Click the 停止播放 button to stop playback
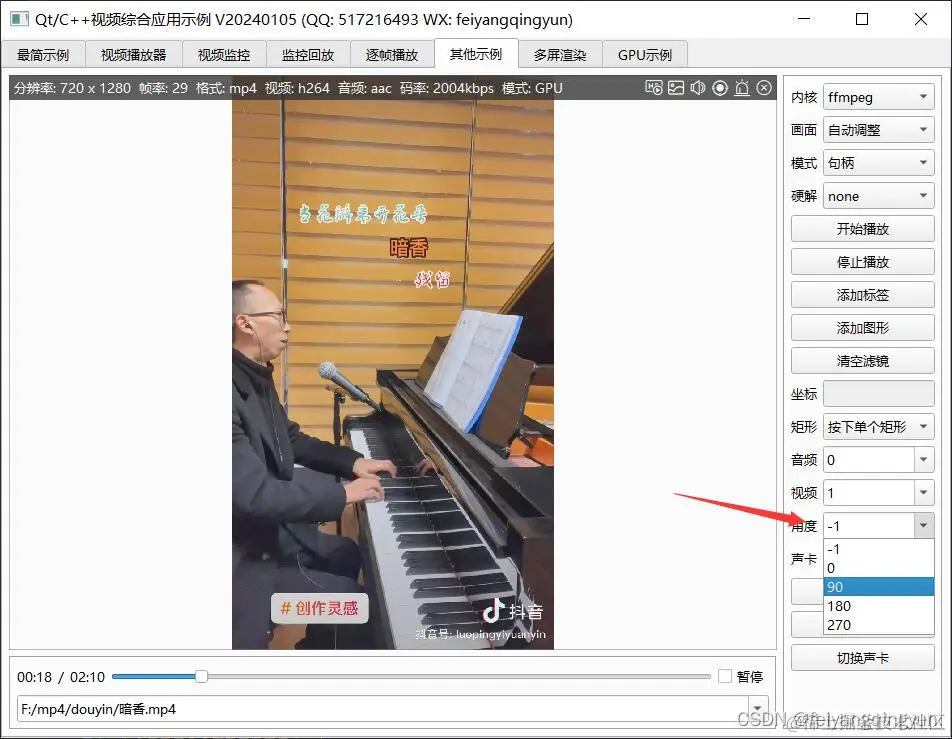The height and width of the screenshot is (739, 952). click(862, 261)
